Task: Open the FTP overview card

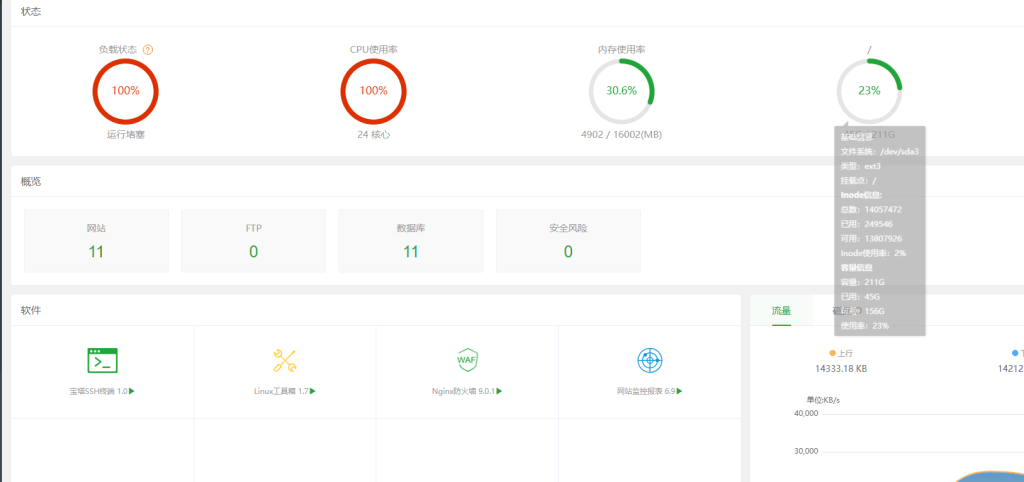Action: pyautogui.click(x=253, y=240)
